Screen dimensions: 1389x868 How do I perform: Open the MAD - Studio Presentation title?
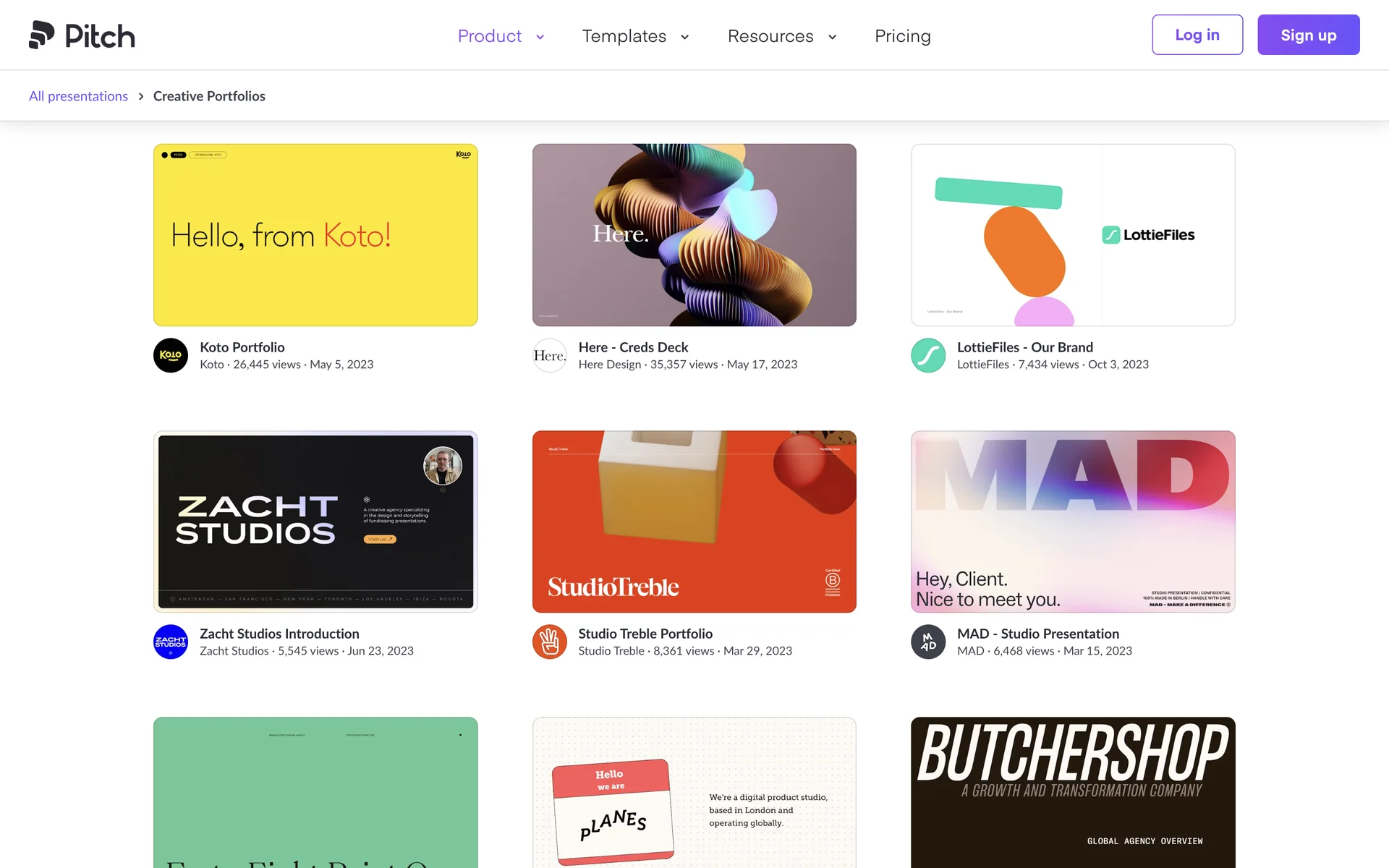[x=1037, y=634]
